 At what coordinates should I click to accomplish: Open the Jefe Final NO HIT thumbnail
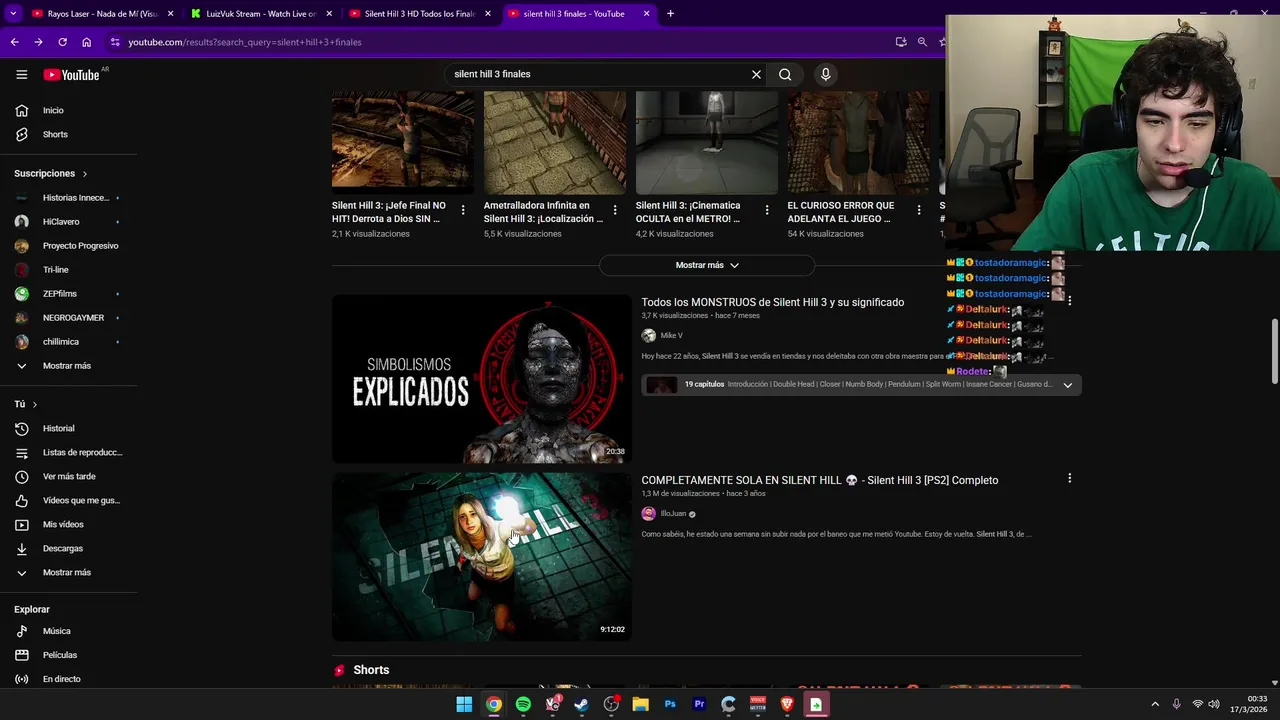(403, 142)
